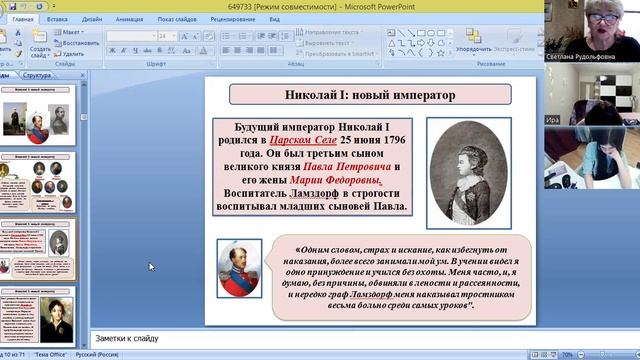Click Светлана Рудольфовна participant video tile

(592, 31)
